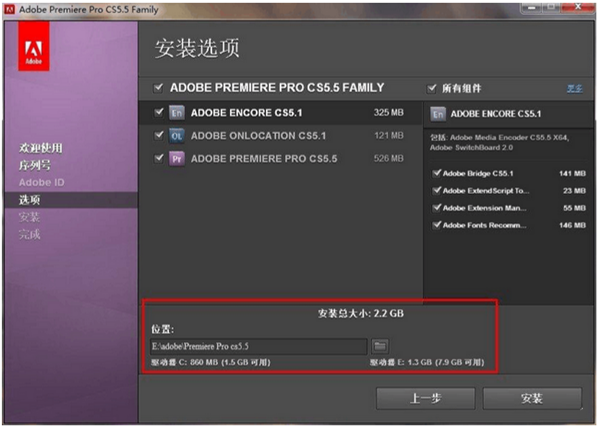Click drive E: 1.3 GB space text
The width and height of the screenshot is (600, 428).
click(x=427, y=362)
